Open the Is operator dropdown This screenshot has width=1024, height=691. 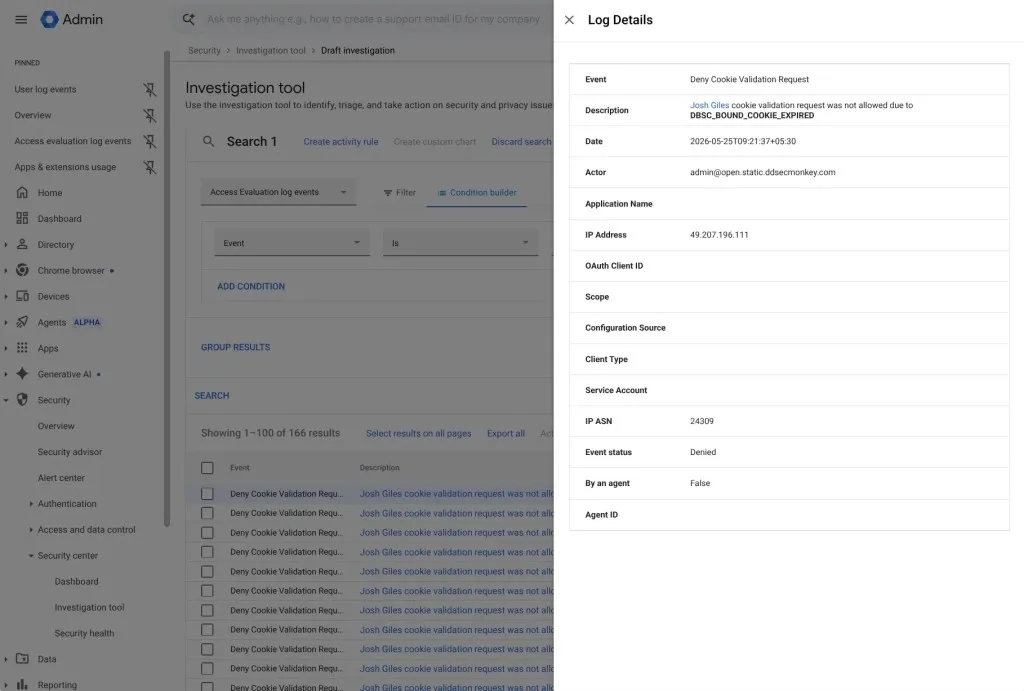point(460,242)
